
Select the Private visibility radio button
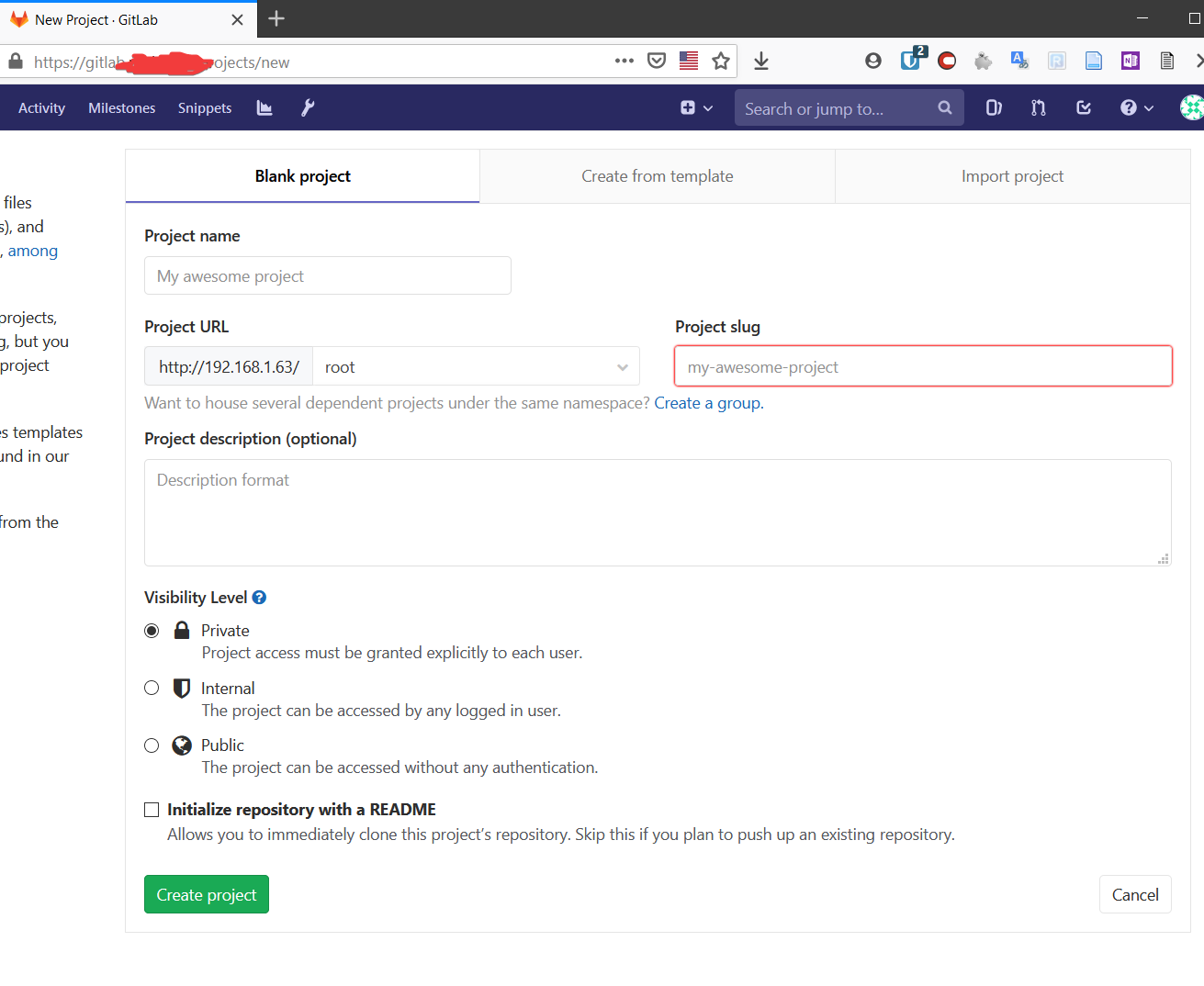point(152,631)
